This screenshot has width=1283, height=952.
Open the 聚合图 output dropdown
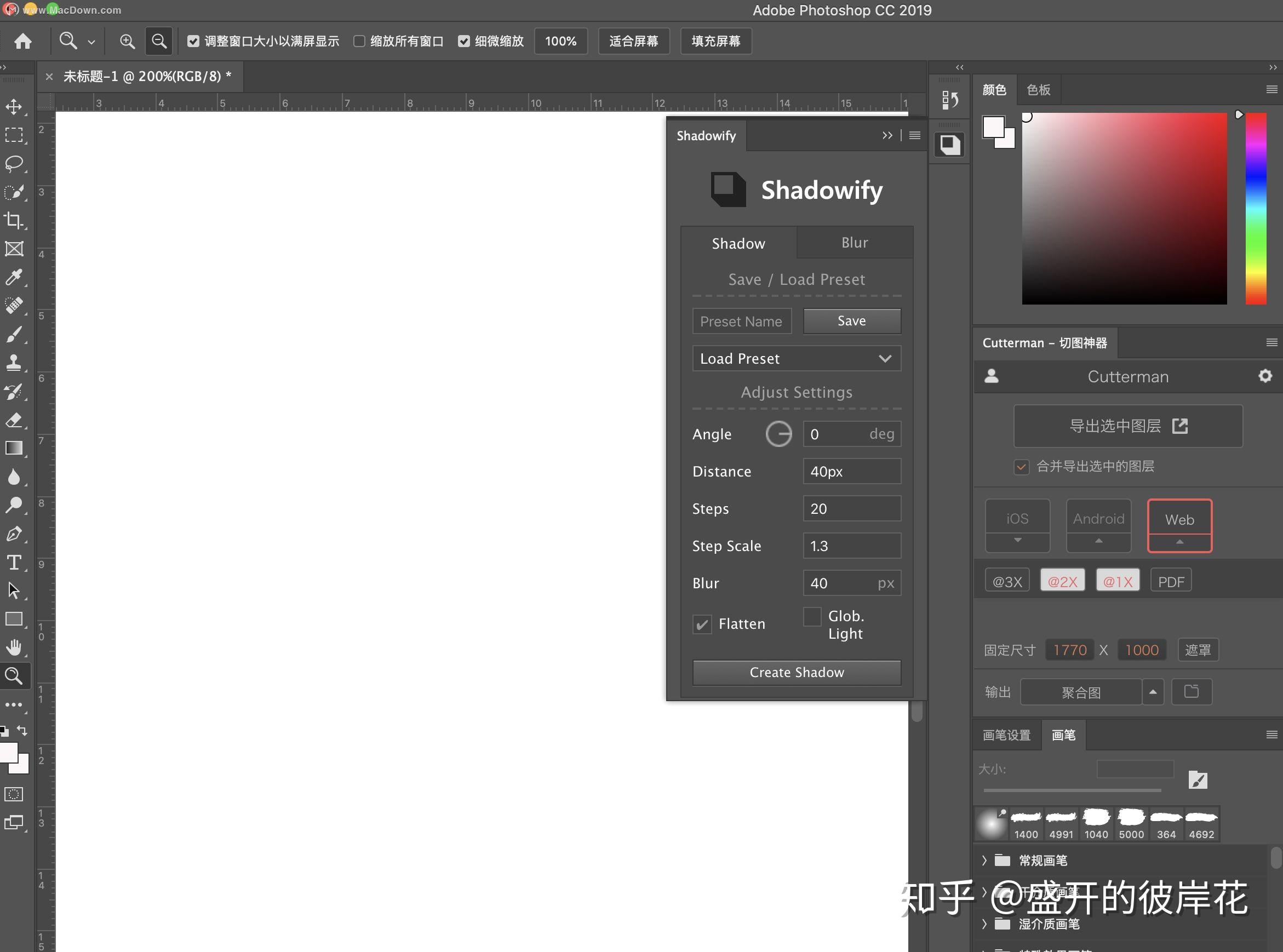point(1081,691)
